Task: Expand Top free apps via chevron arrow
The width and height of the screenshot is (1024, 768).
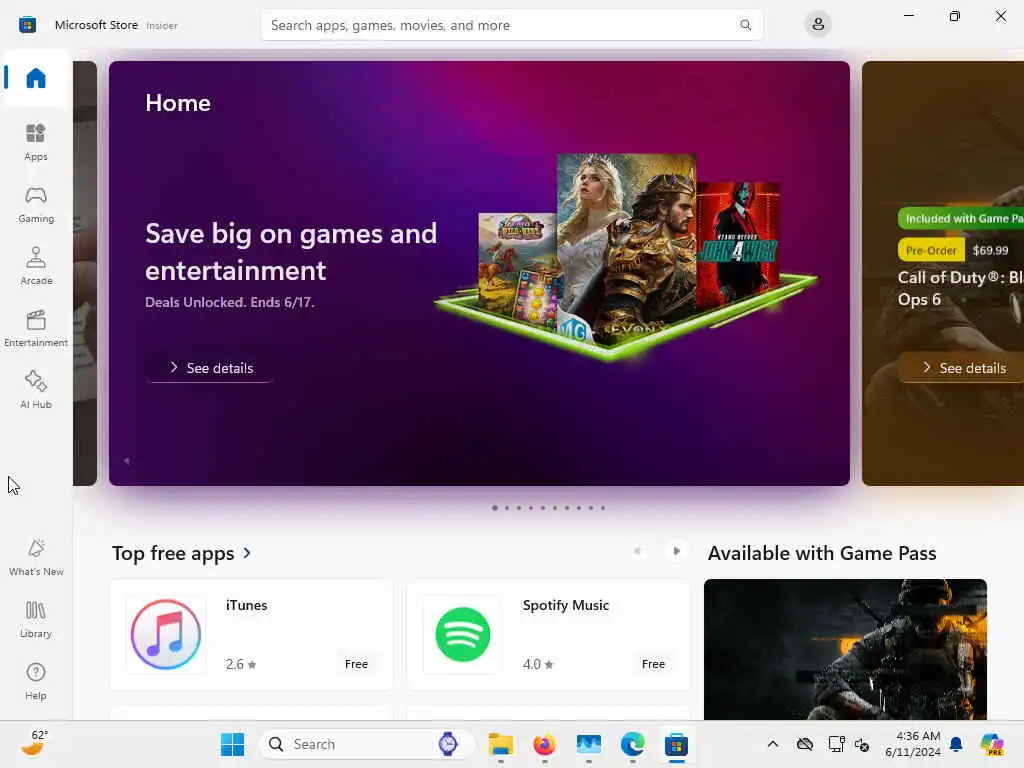Action: [247, 553]
